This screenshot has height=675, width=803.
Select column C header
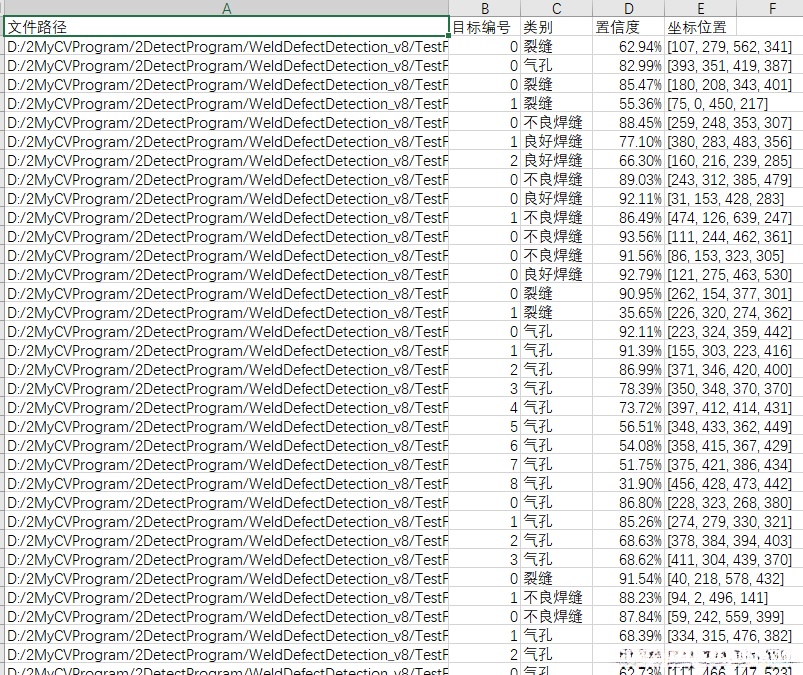click(x=557, y=8)
